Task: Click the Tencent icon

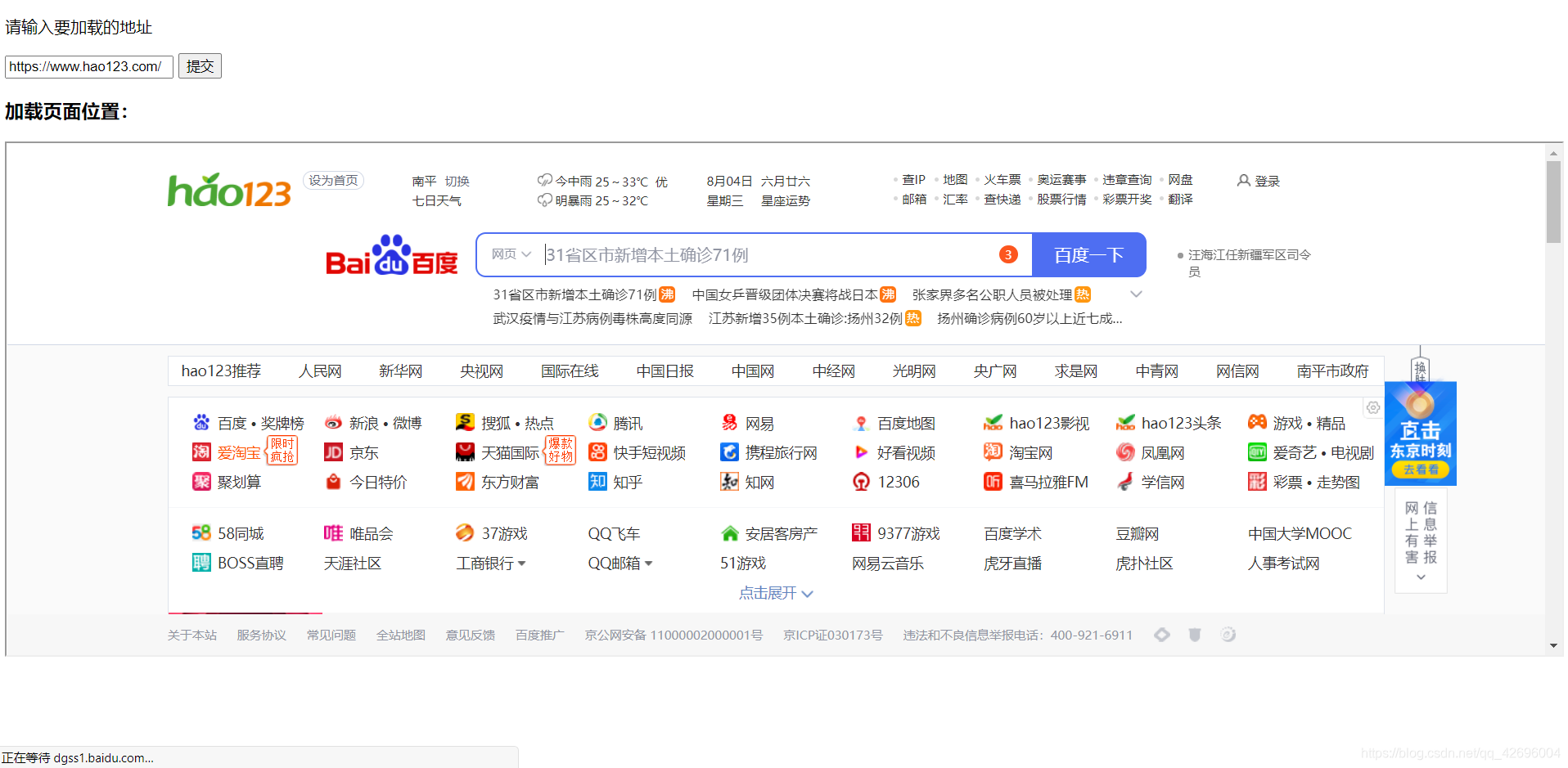Action: 597,423
